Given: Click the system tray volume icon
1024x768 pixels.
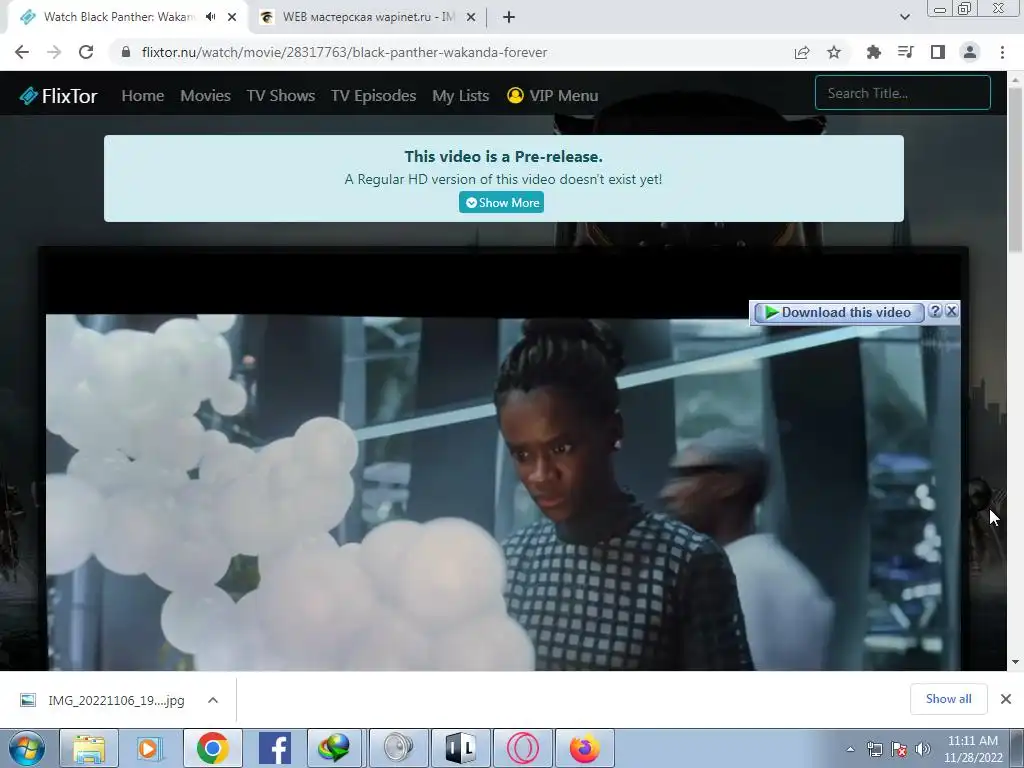Looking at the screenshot, I should (x=923, y=749).
